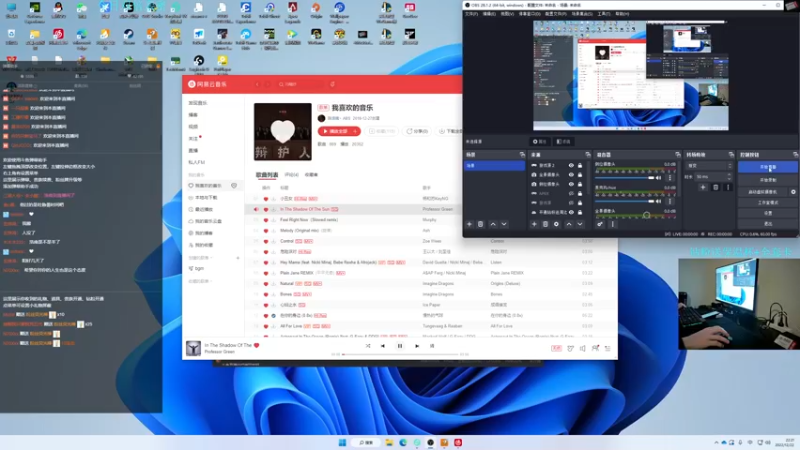The height and width of the screenshot is (450, 800).
Task: Click volume slider of top OBS mixer channel
Action: (x=624, y=178)
